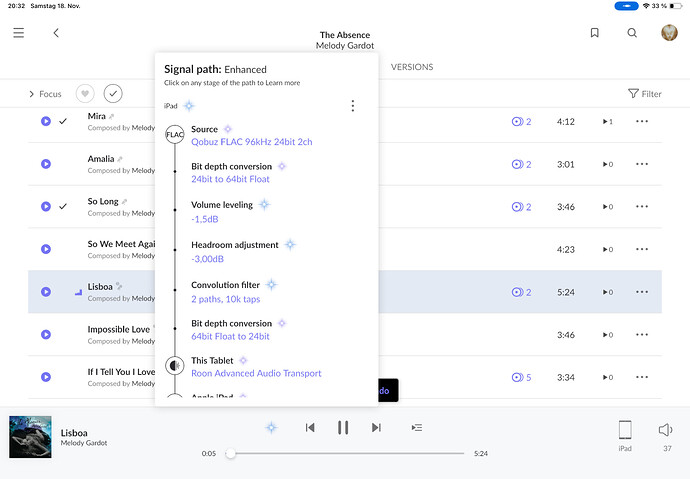Image resolution: width=690 pixels, height=479 pixels.
Task: Open the 24bit to 64bit Float stage
Action: 230,179
